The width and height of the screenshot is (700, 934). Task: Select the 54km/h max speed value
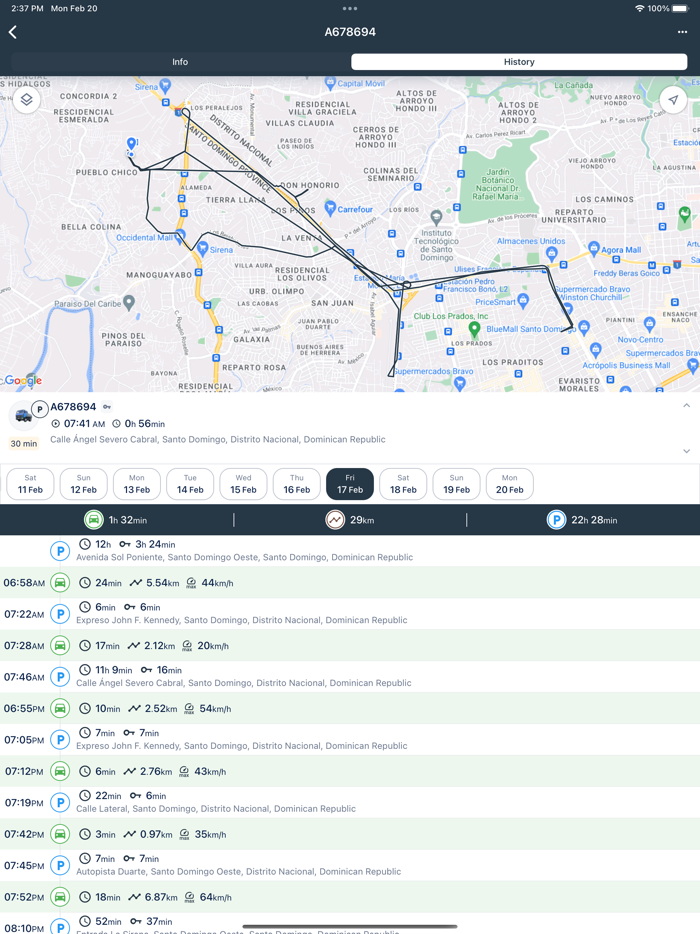coord(215,709)
